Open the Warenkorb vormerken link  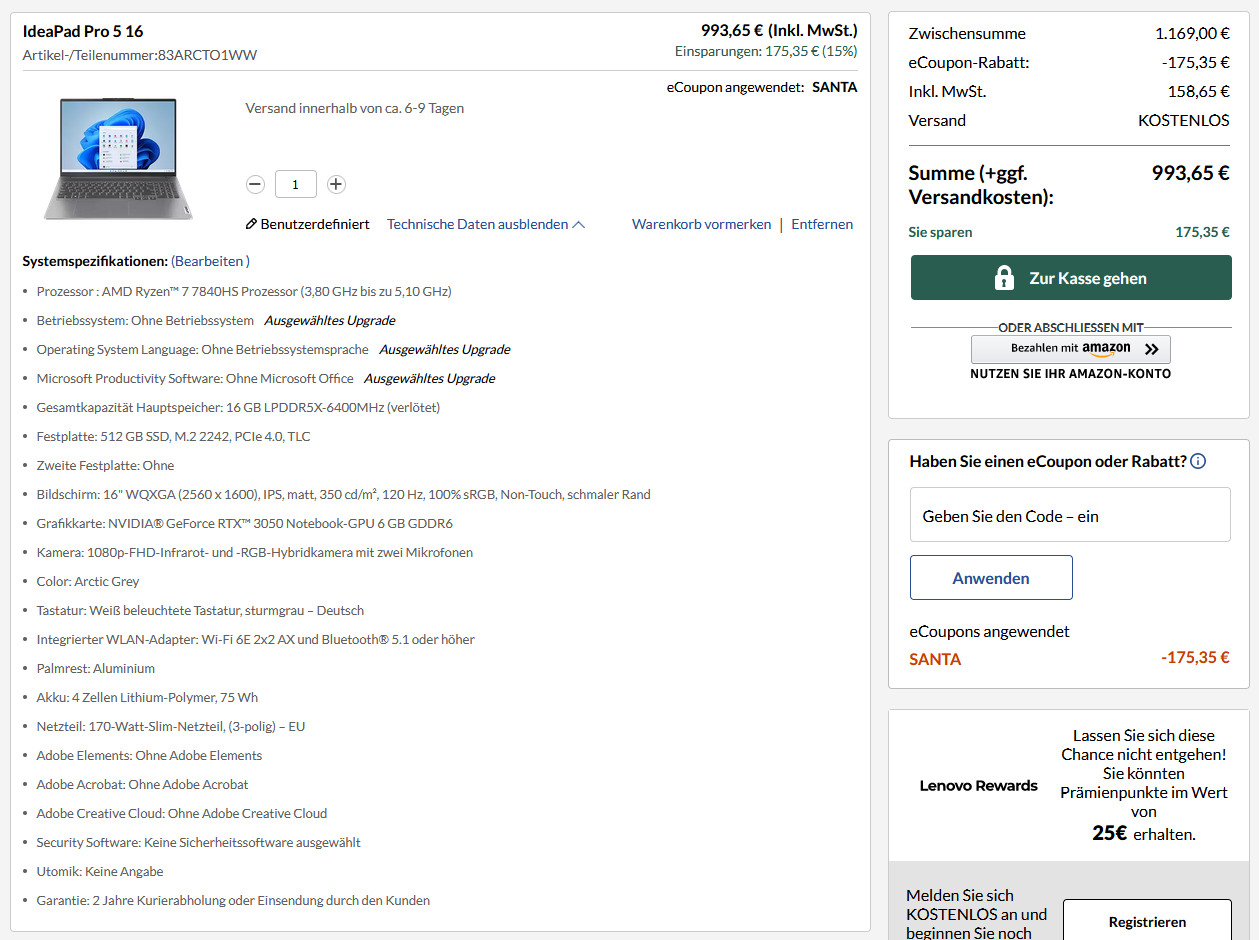pos(701,224)
